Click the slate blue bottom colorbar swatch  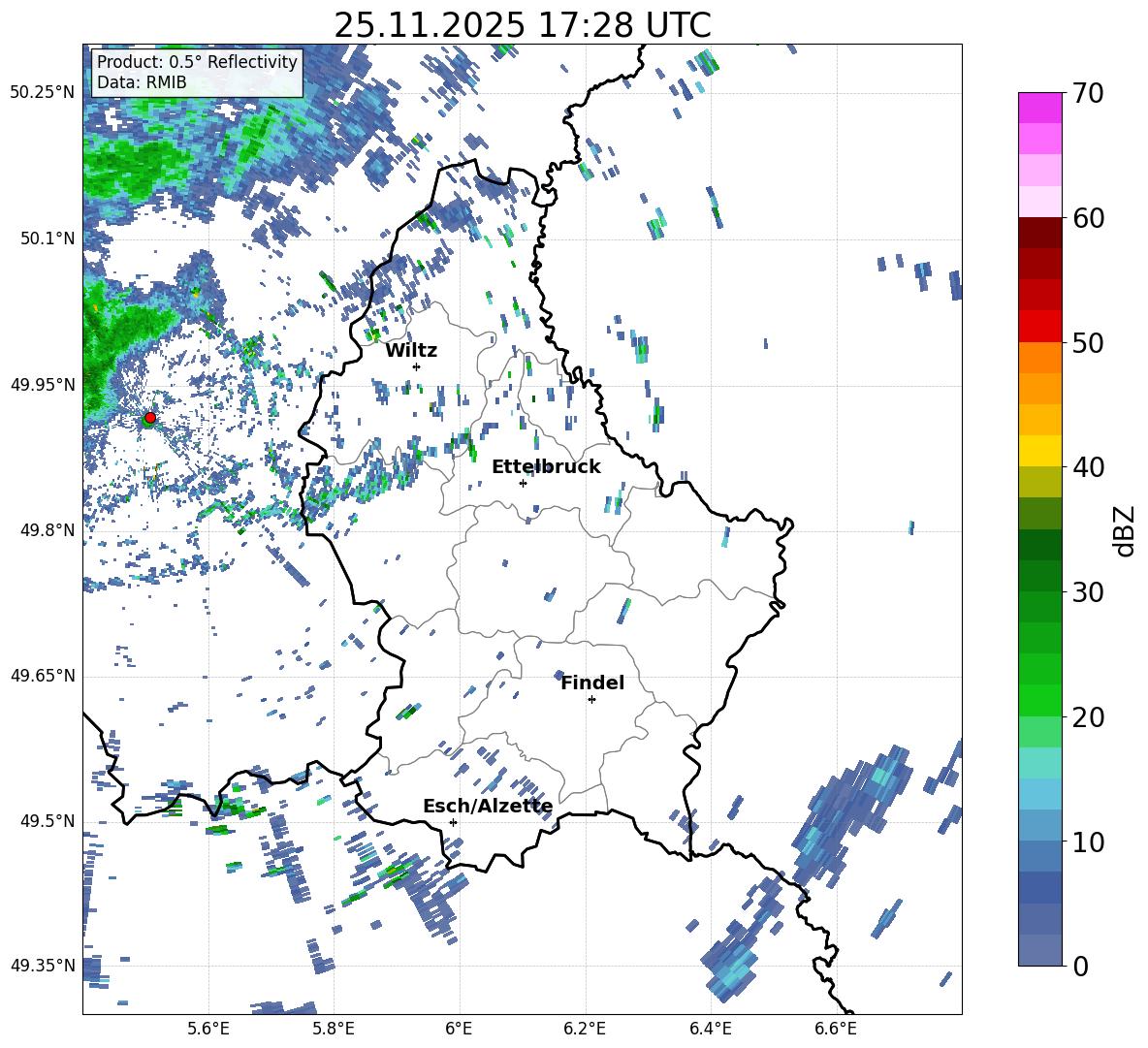1039,950
